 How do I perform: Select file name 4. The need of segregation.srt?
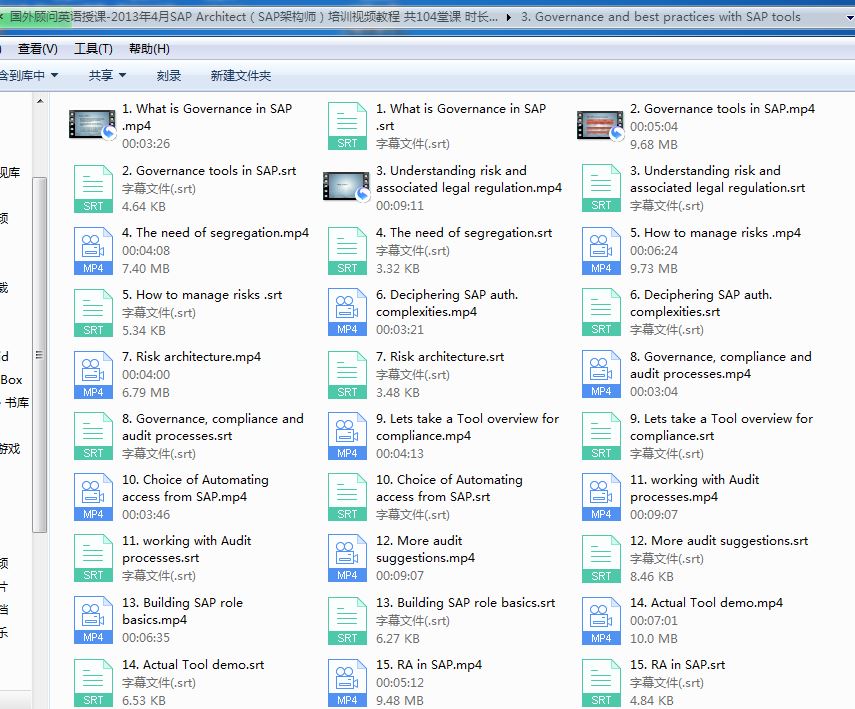pos(463,233)
